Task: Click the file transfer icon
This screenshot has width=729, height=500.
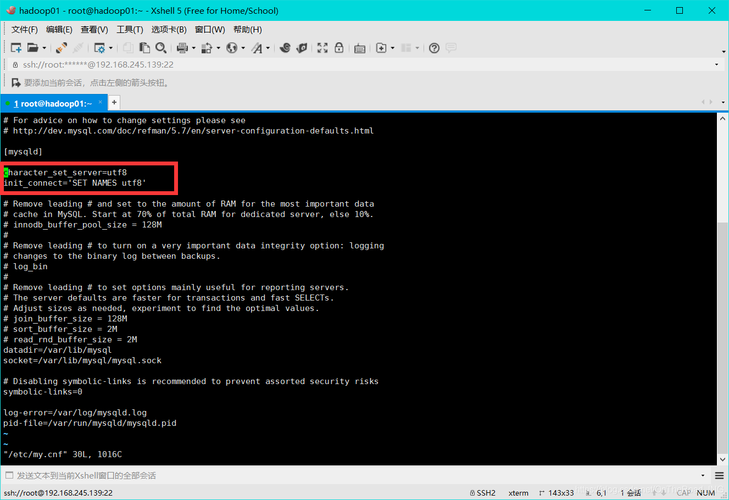Action: 207,48
